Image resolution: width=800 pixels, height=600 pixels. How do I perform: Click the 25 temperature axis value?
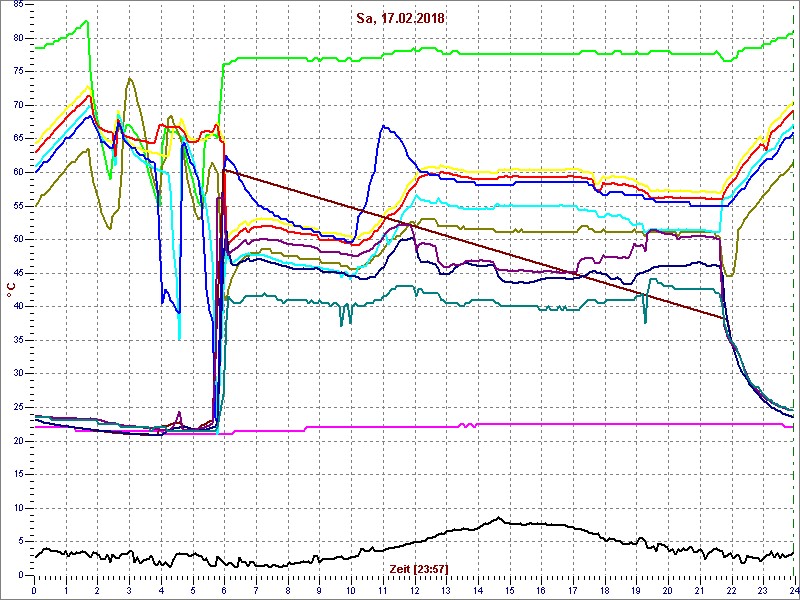(18, 408)
